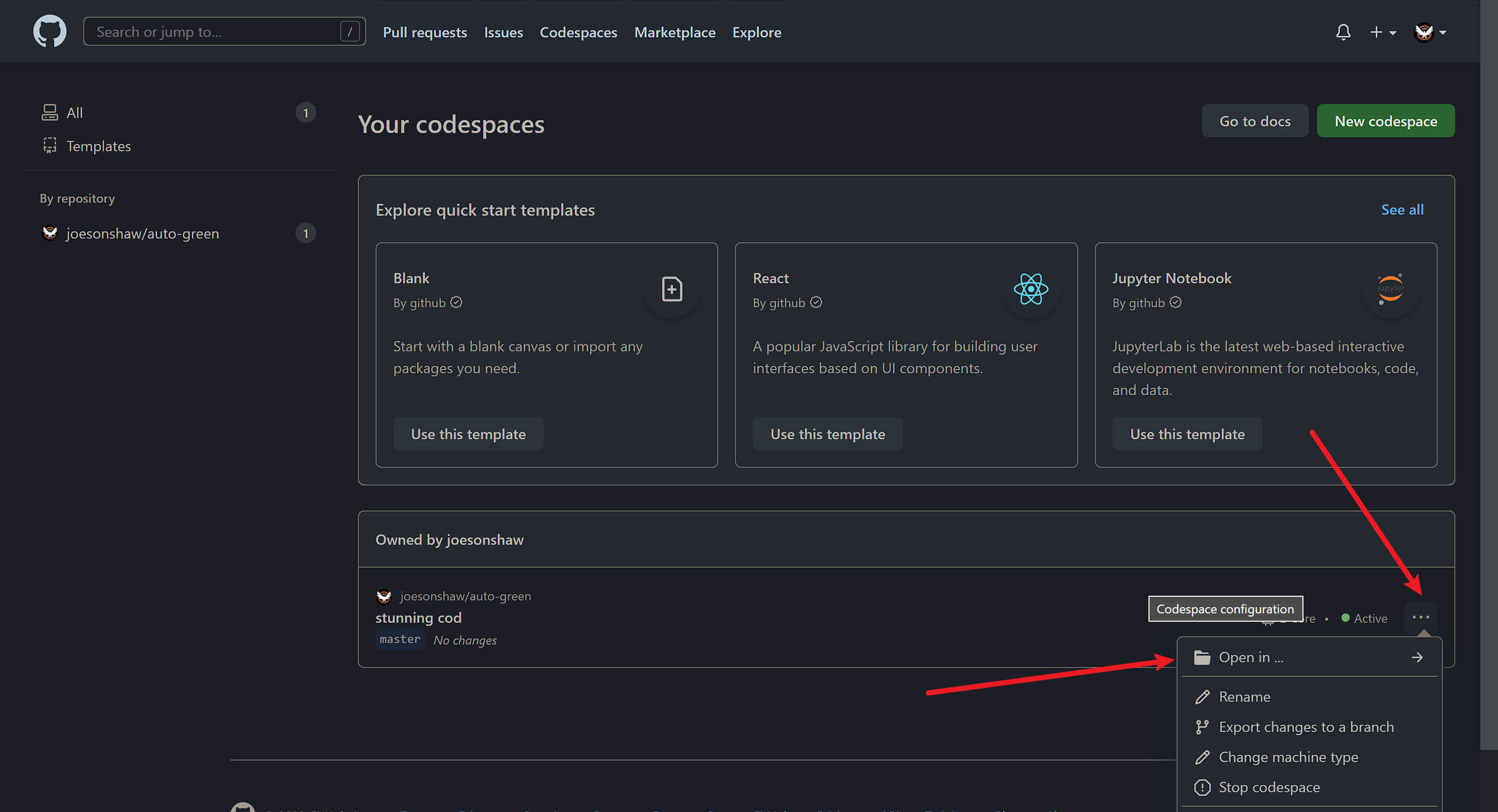Viewport: 1498px width, 812px height.
Task: Open Pull requests in top navigation
Action: click(x=424, y=32)
